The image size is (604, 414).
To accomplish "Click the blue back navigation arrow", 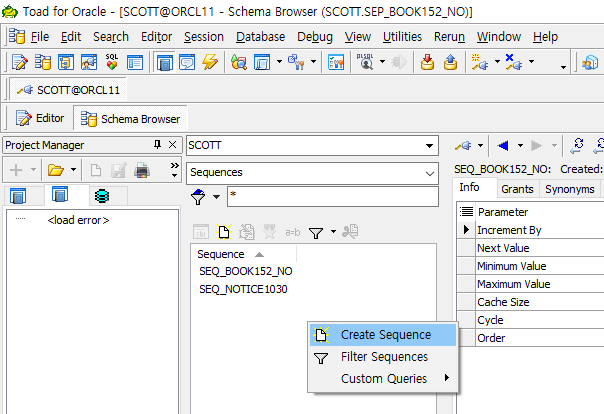I will click(503, 146).
